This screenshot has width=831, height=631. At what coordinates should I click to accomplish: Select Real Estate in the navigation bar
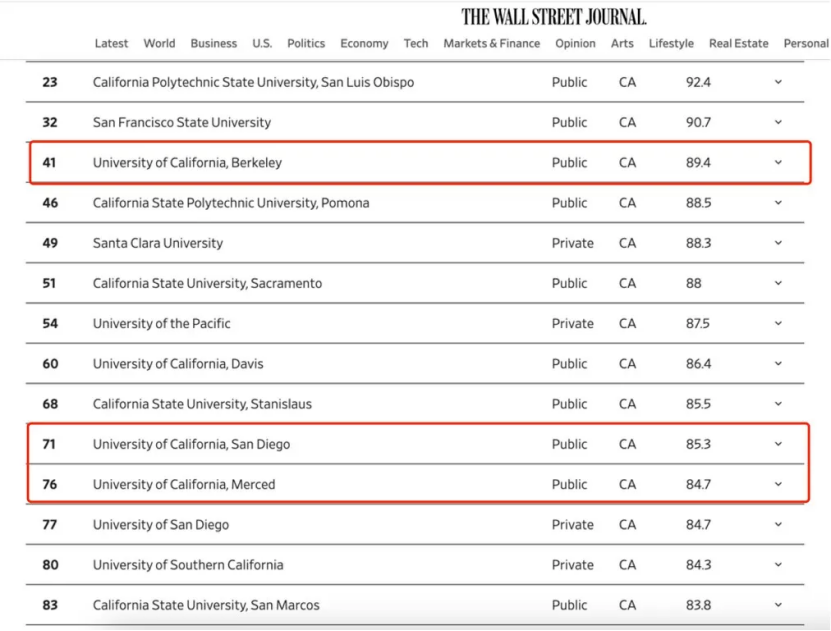tap(738, 43)
